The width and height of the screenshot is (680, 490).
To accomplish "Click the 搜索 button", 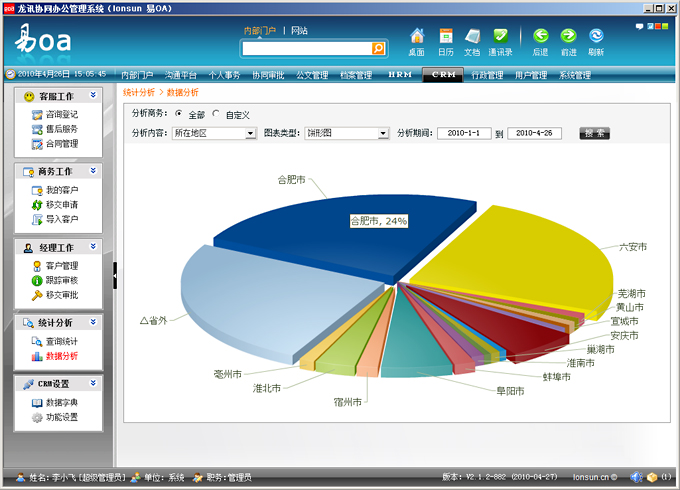I will (595, 133).
